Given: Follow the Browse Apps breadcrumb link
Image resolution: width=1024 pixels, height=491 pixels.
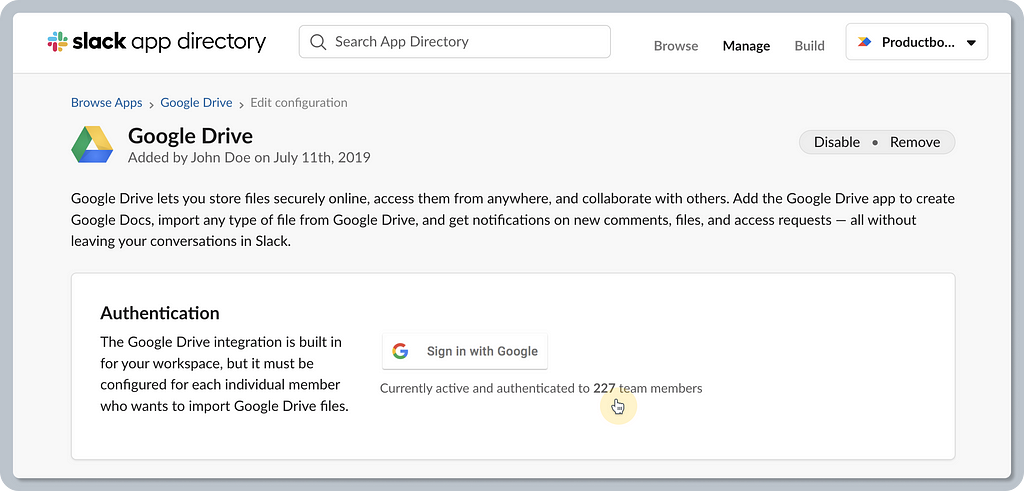Looking at the screenshot, I should (106, 103).
